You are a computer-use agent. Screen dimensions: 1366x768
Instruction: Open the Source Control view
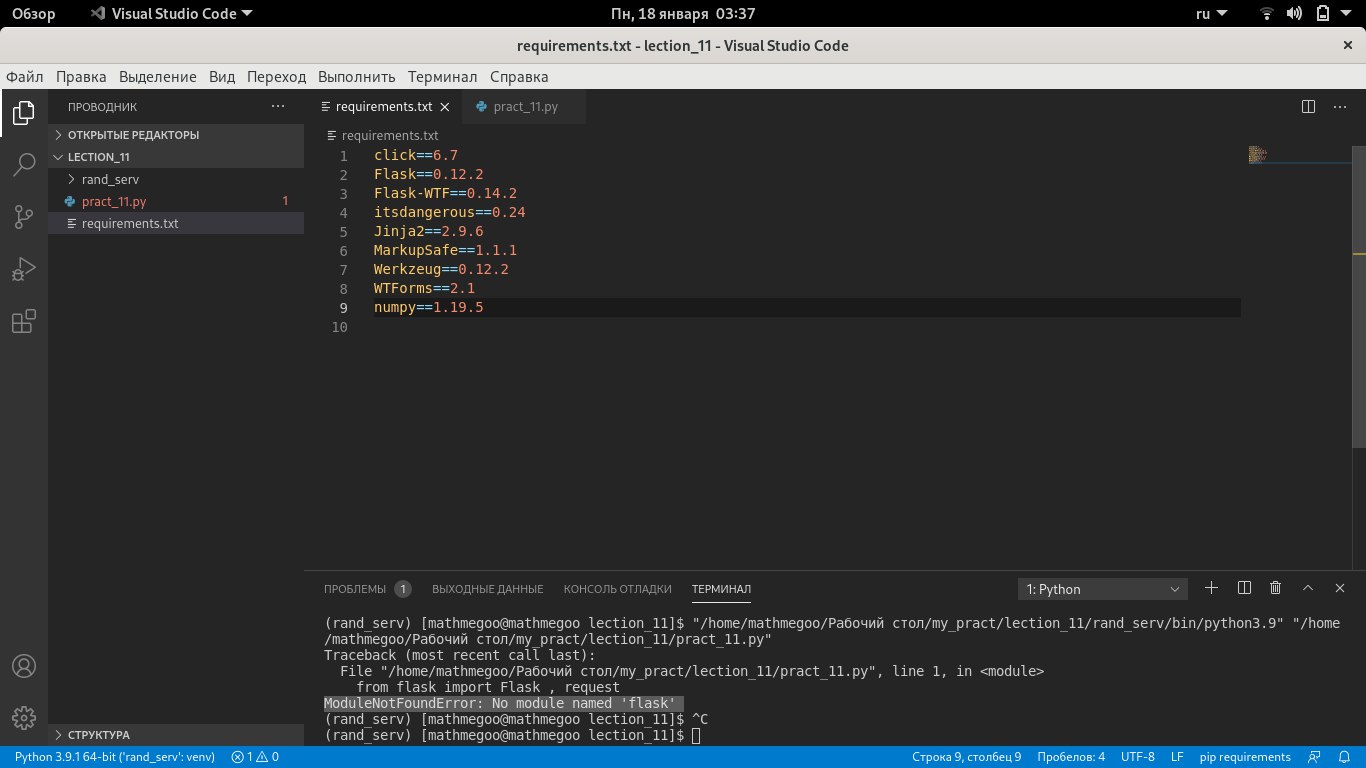click(24, 217)
